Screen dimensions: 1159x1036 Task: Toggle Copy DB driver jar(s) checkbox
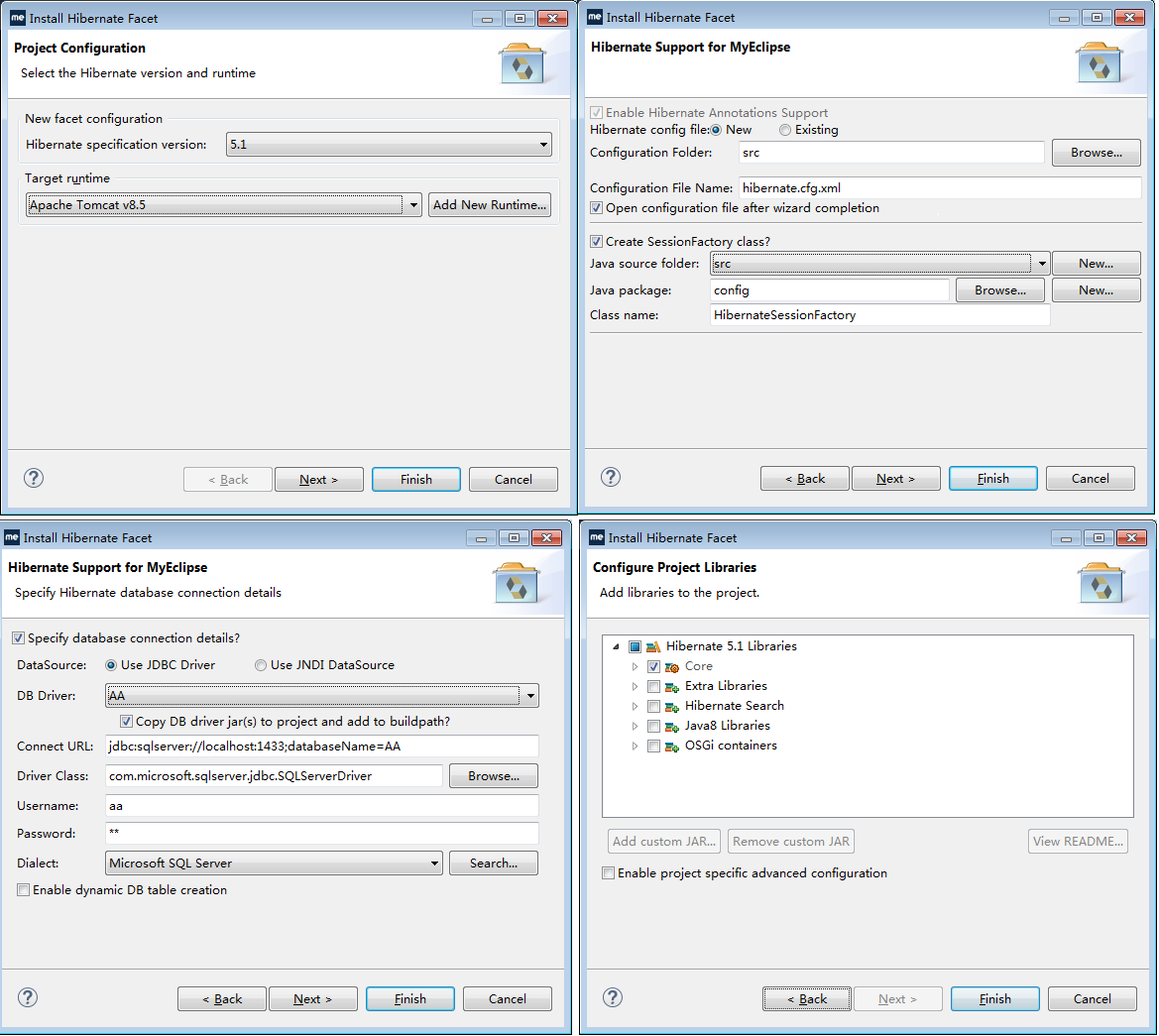(126, 721)
